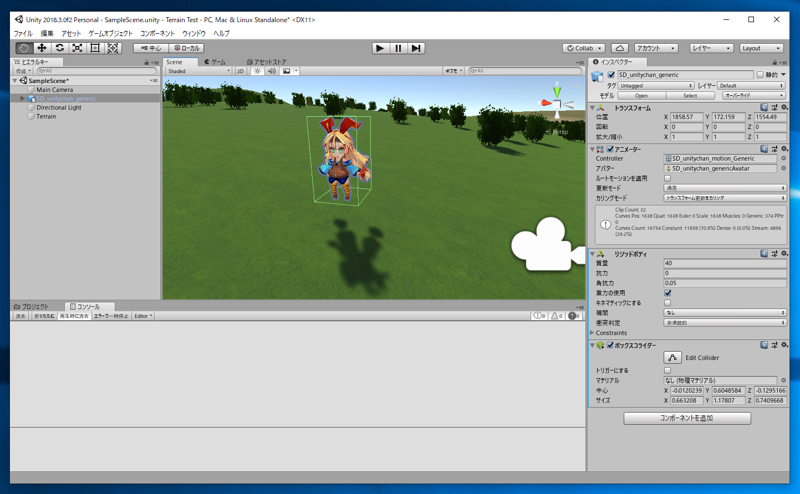800x494 pixels.
Task: Select the combined Transform tool
Action: pyautogui.click(x=113, y=48)
